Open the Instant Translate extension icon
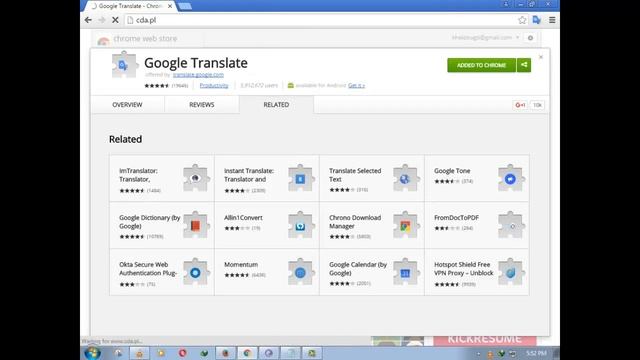 tap(301, 178)
